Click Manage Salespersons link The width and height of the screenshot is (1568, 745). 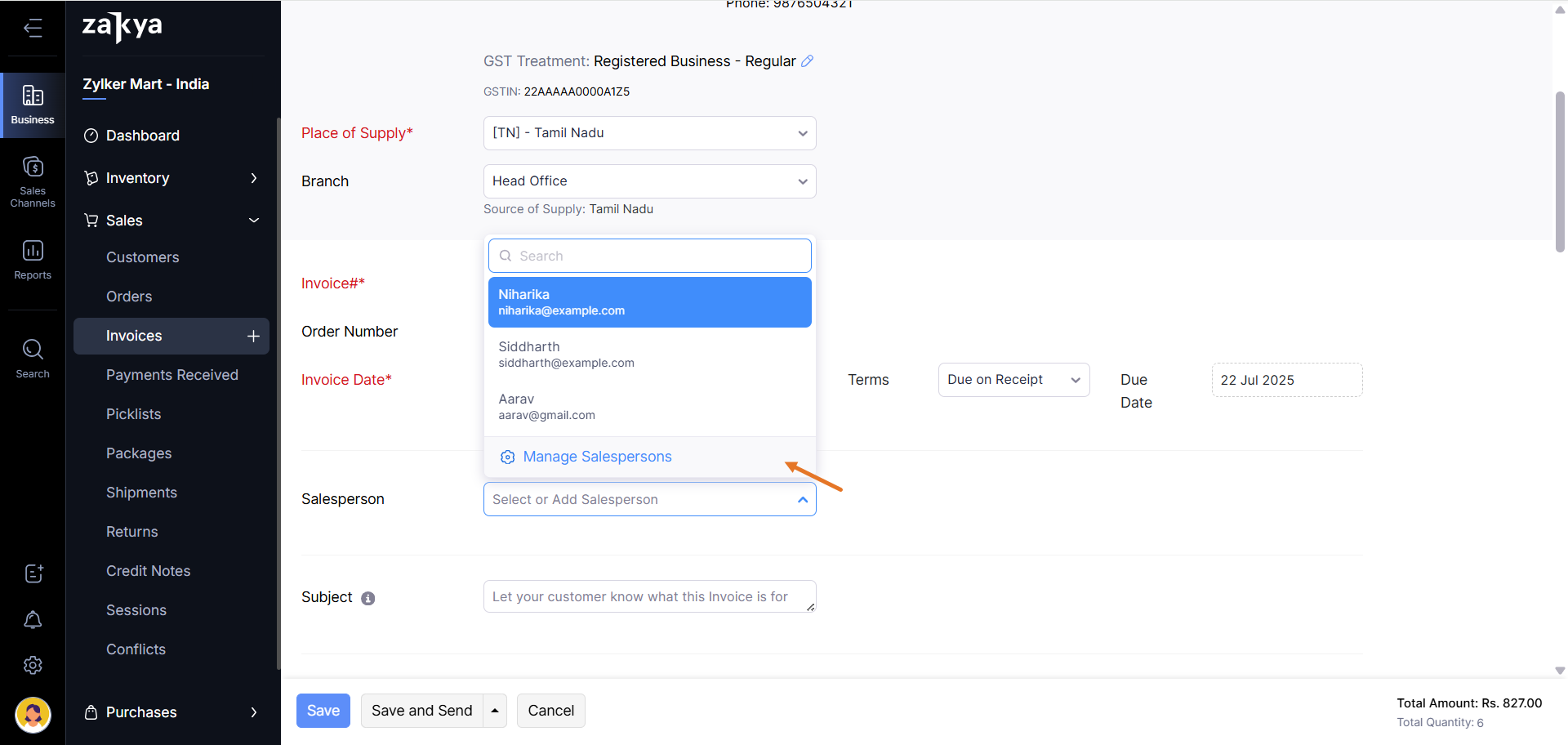(x=597, y=457)
